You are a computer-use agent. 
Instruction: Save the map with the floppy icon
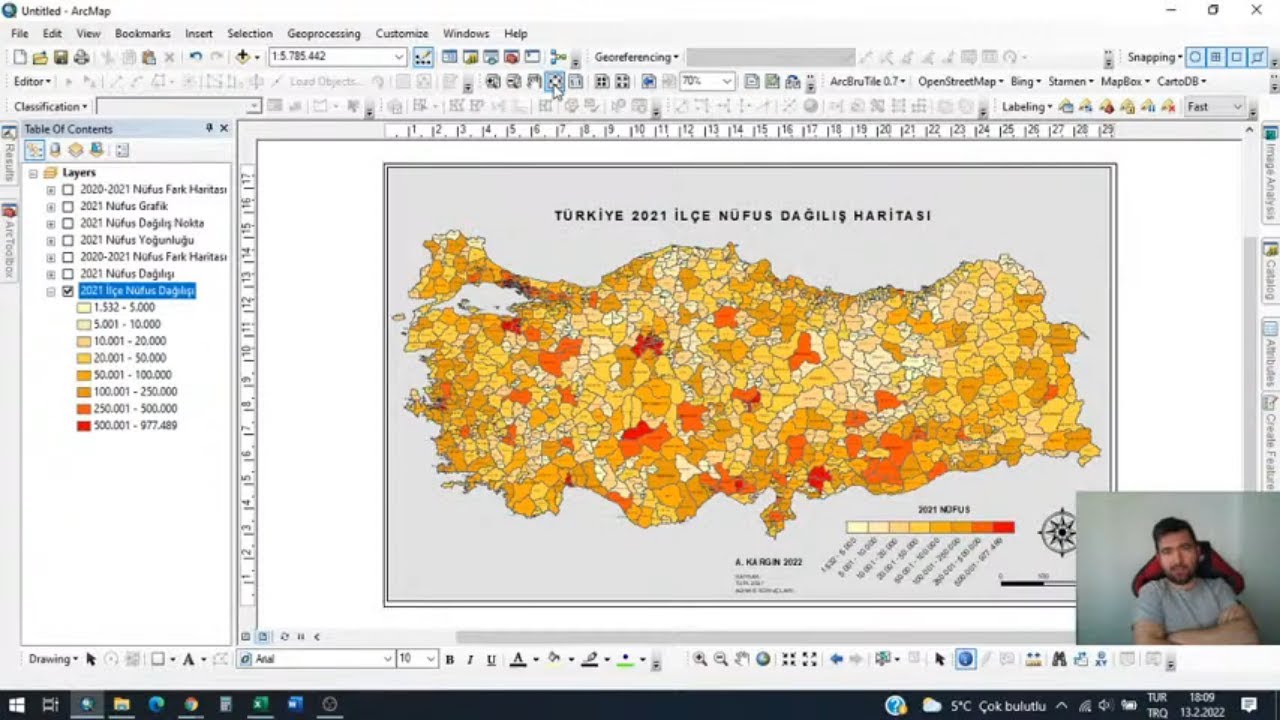coord(61,57)
